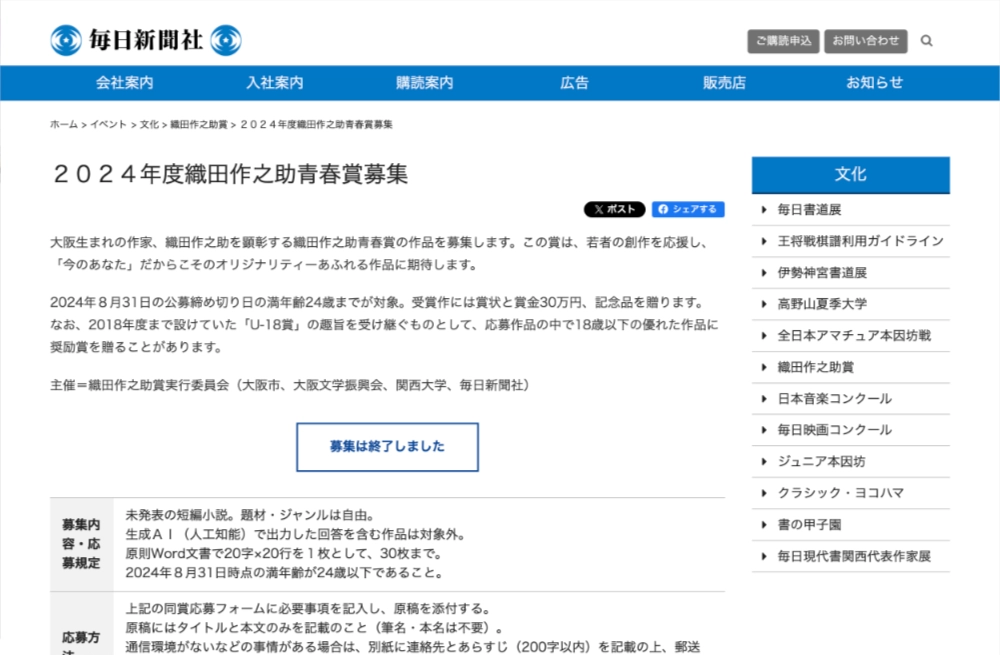Click the right Mainichi globe logo icon

click(x=226, y=40)
